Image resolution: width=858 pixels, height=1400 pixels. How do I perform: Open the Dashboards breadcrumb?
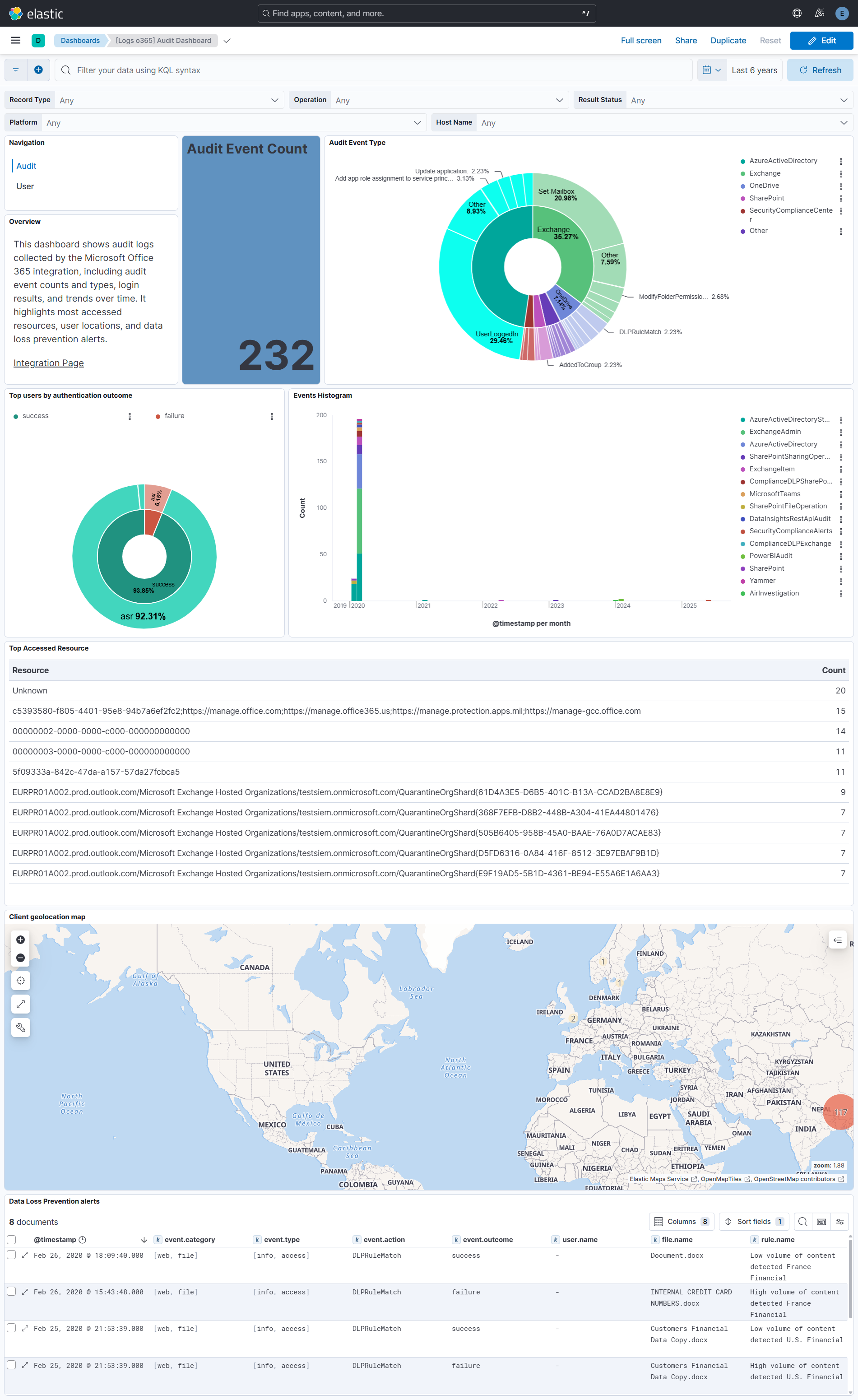[80, 40]
